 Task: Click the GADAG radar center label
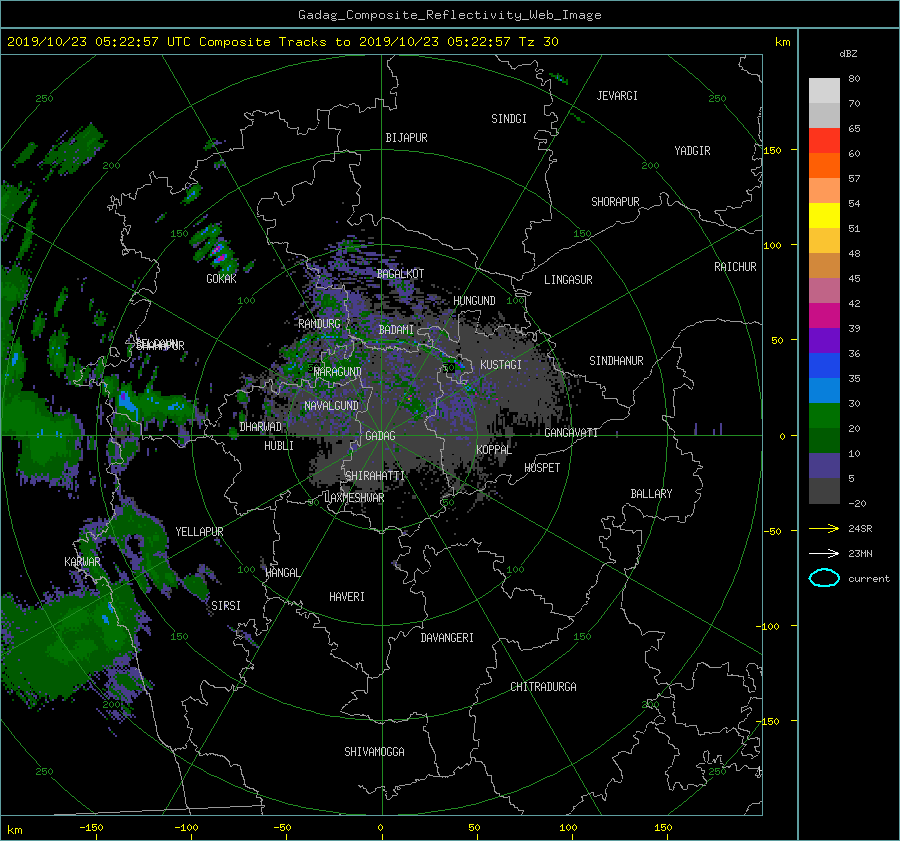click(381, 436)
